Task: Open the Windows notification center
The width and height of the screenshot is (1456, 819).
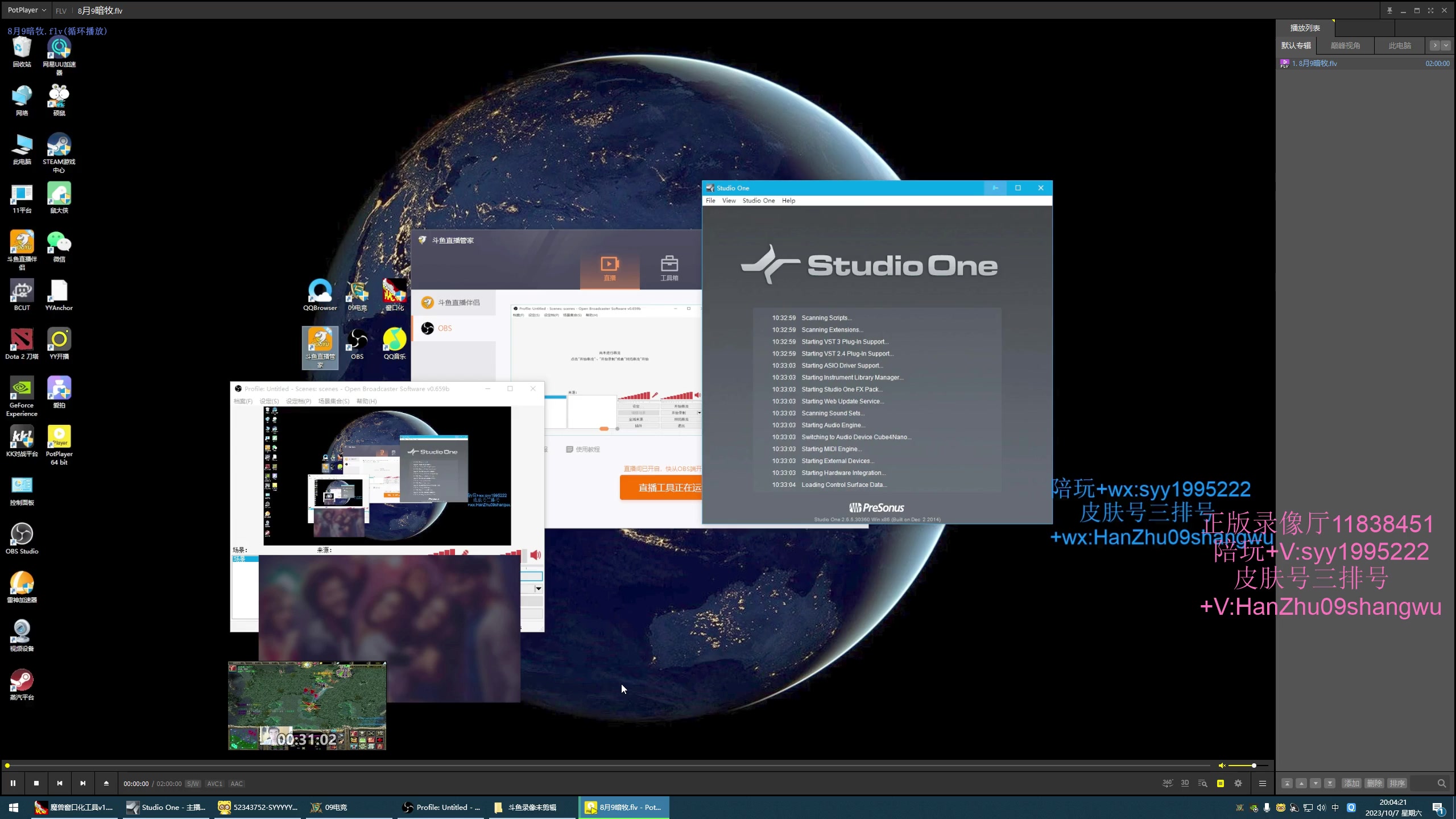Action: (1439, 808)
